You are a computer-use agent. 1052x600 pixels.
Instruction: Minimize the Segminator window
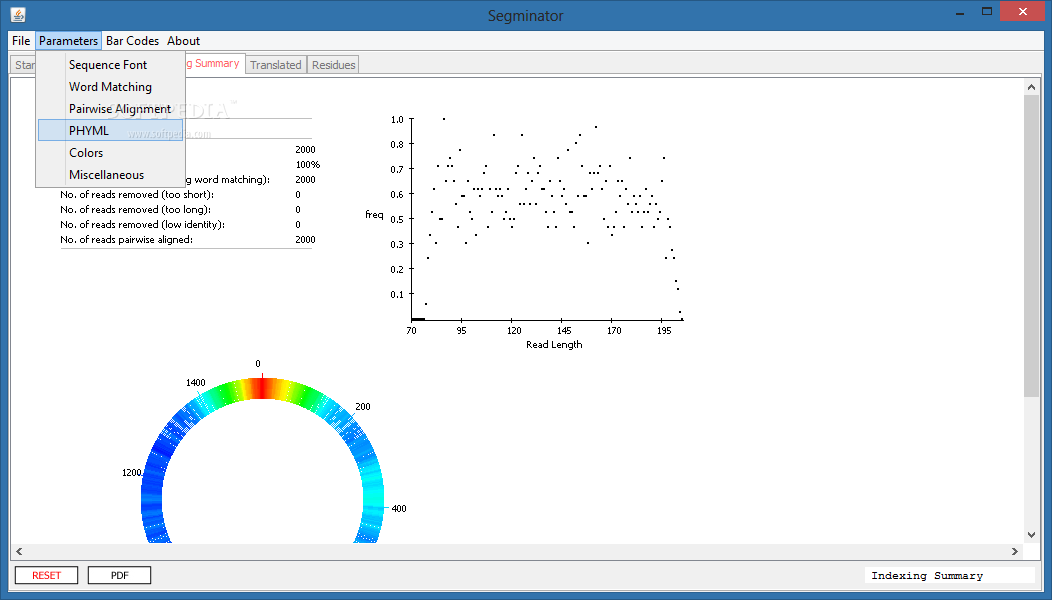(x=960, y=12)
